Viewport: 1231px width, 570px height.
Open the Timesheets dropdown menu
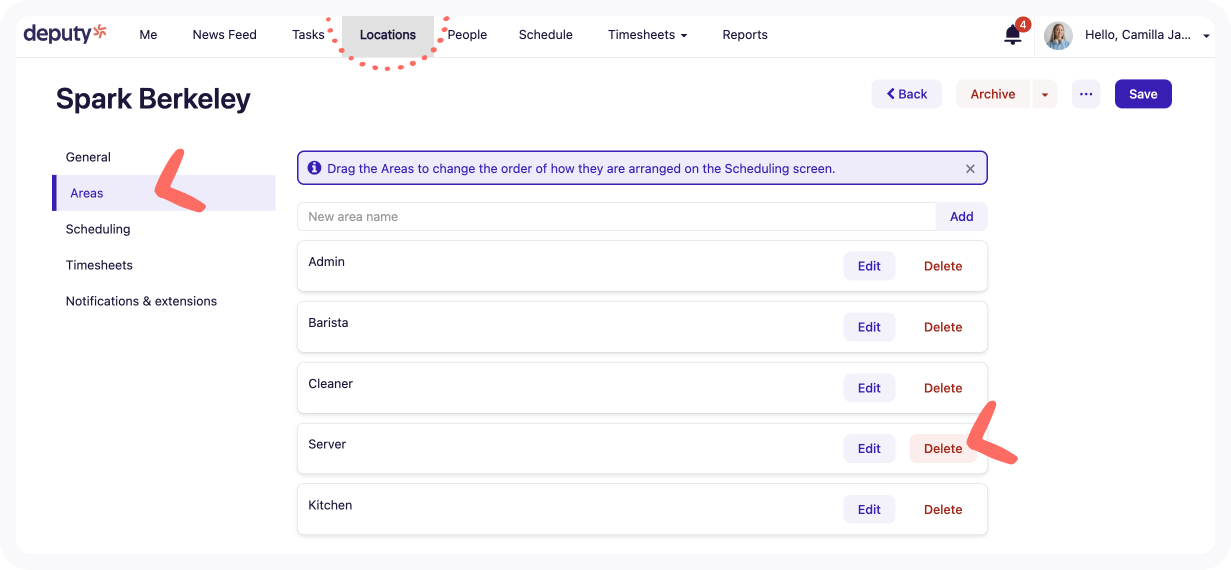pos(647,35)
